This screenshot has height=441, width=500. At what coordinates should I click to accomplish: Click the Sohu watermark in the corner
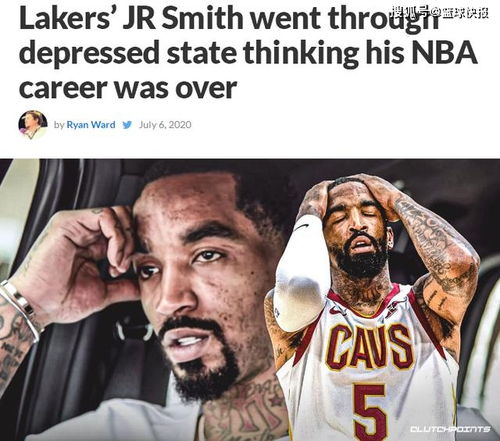(440, 13)
